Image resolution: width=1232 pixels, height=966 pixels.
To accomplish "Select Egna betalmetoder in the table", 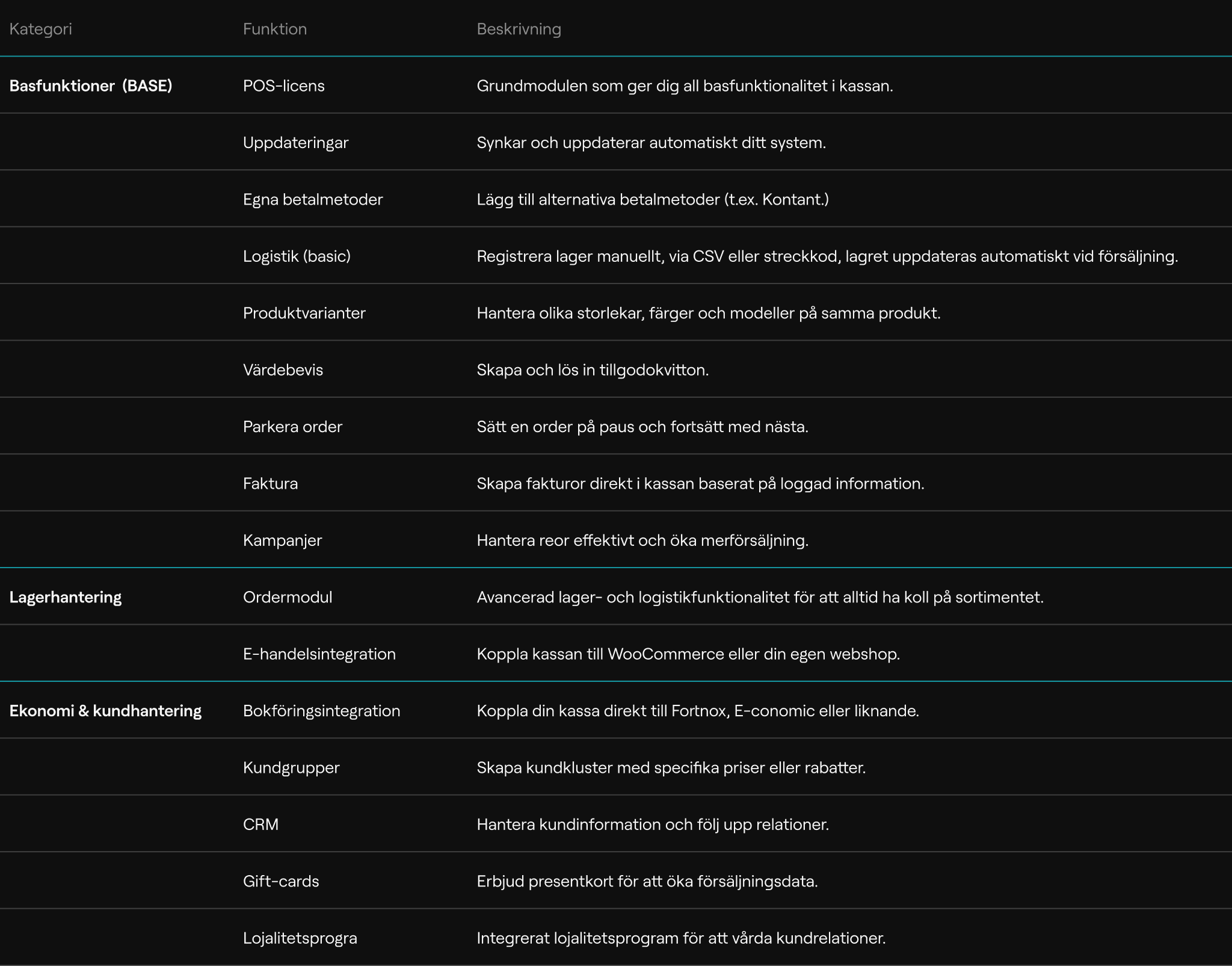I will coord(312,199).
